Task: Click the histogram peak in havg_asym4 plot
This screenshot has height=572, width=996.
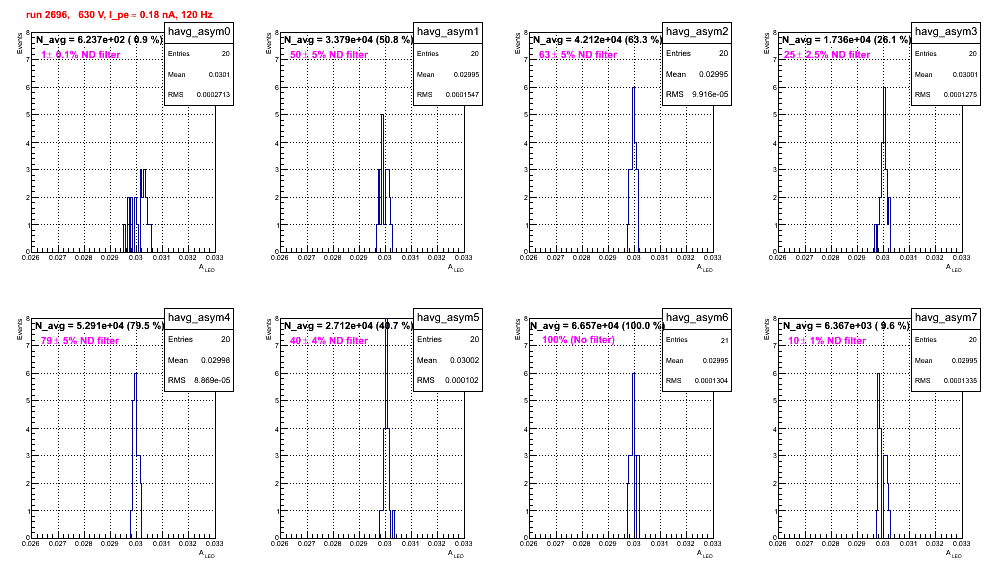Action: click(135, 374)
